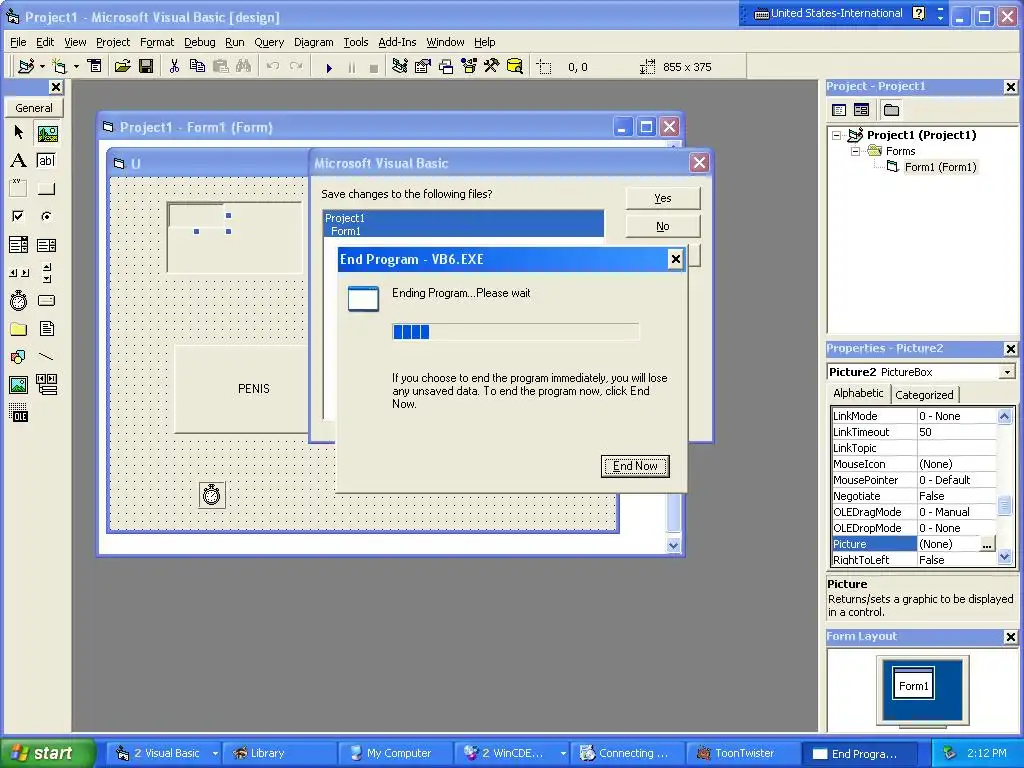Toggle Folders view in Project panel
The height and width of the screenshot is (768, 1024).
(891, 110)
